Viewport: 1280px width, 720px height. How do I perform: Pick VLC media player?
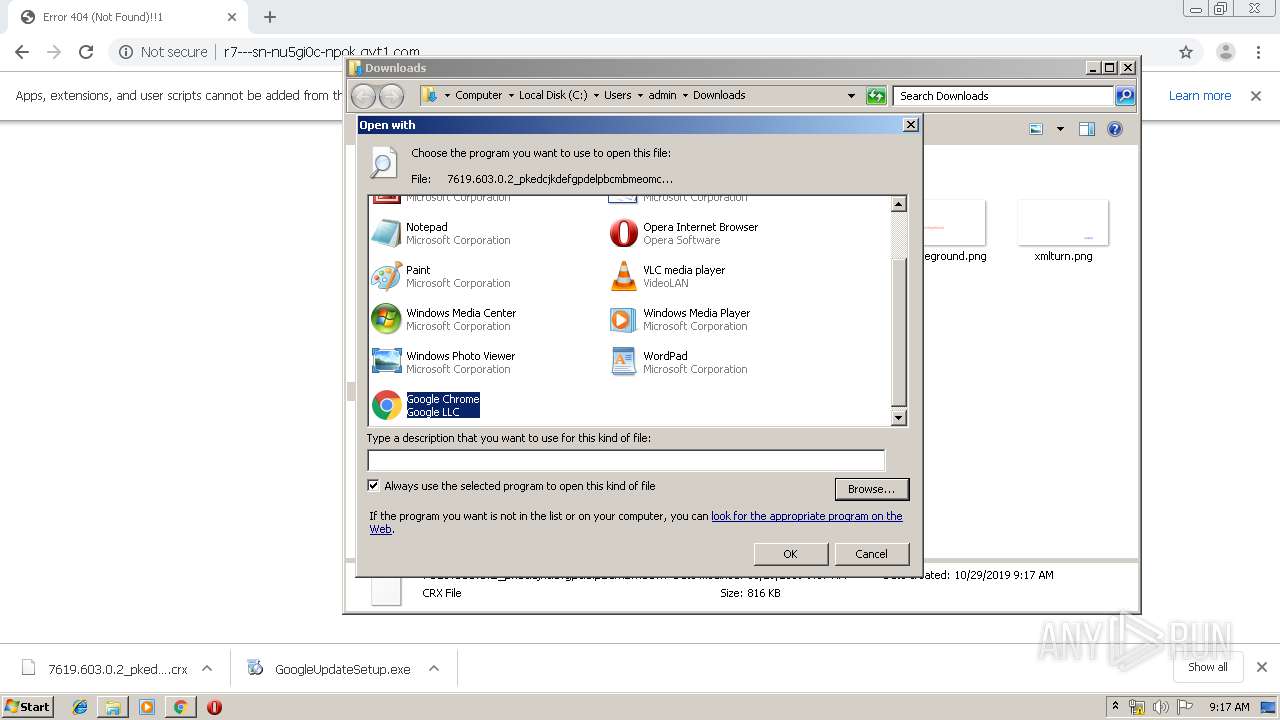(x=667, y=276)
